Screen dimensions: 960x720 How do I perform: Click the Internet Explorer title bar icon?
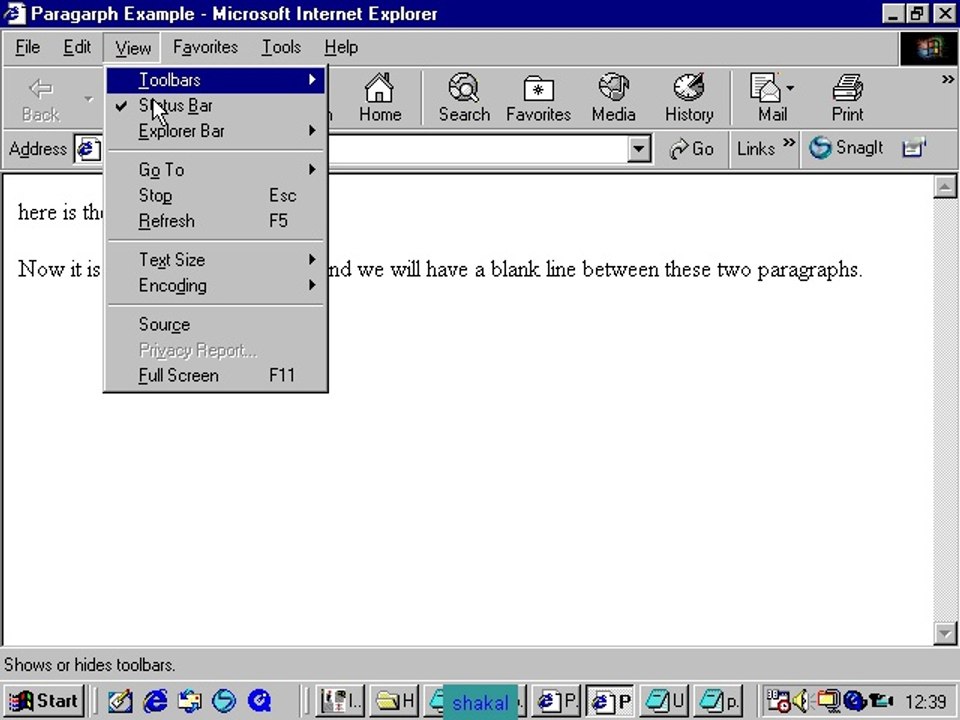[15, 13]
